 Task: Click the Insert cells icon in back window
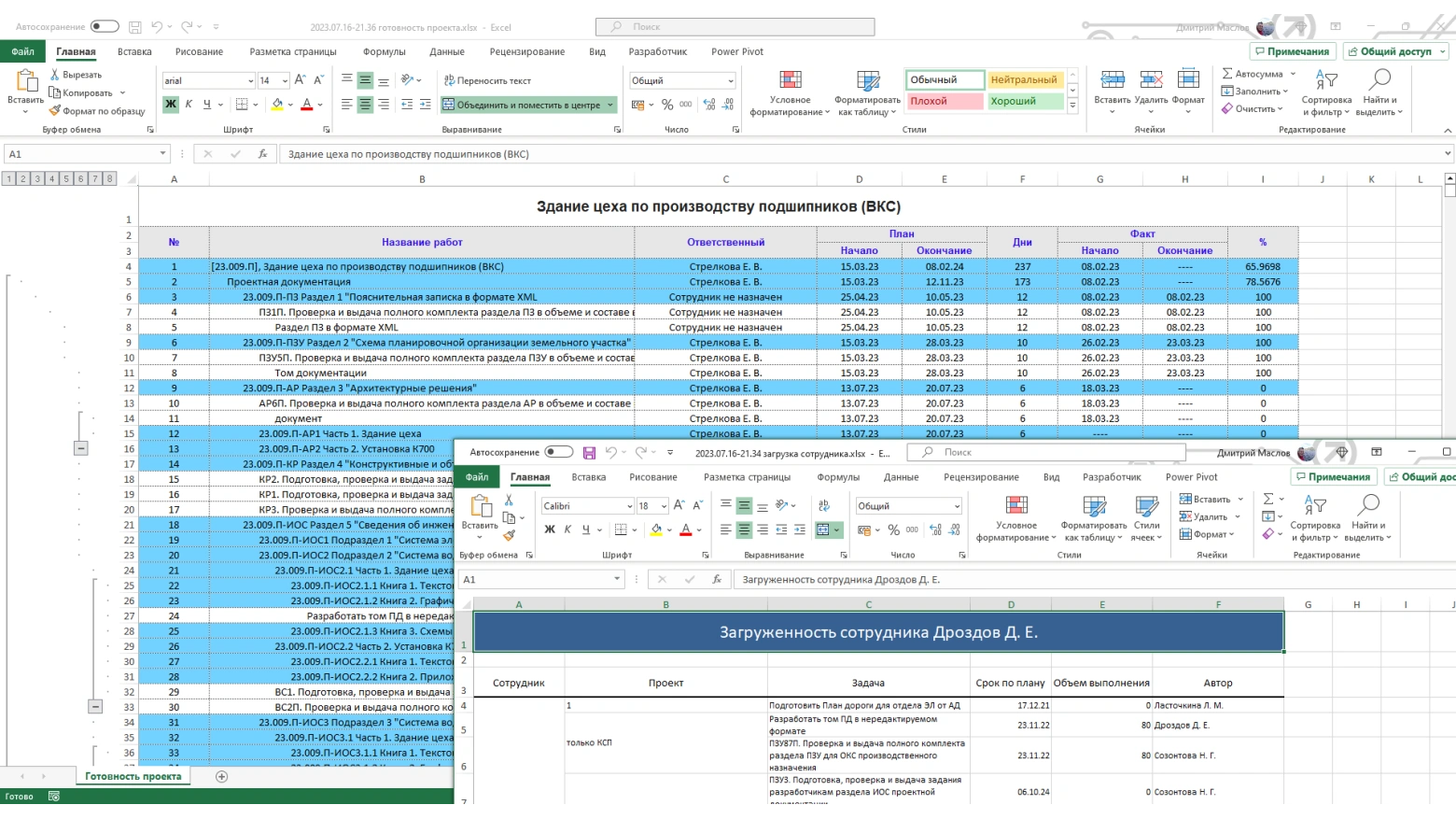coord(1112,80)
